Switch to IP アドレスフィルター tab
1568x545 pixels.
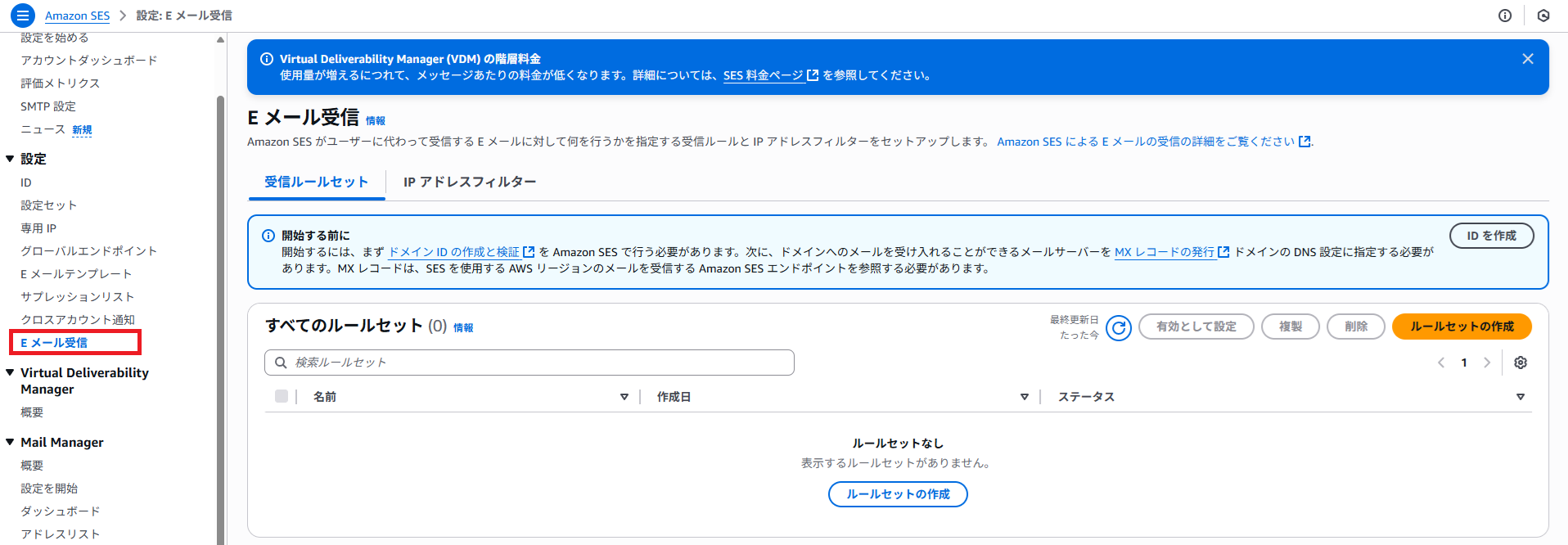(x=470, y=182)
